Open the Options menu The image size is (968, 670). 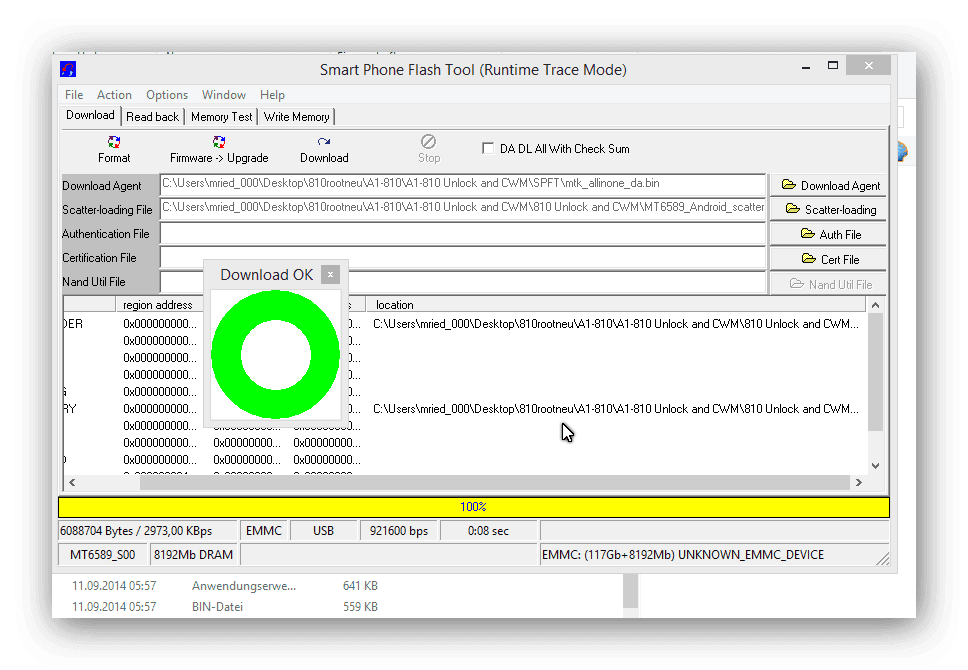167,94
